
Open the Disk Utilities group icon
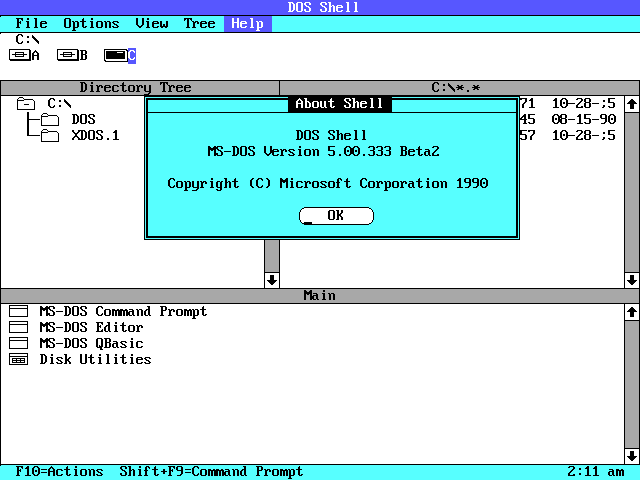pos(18,360)
